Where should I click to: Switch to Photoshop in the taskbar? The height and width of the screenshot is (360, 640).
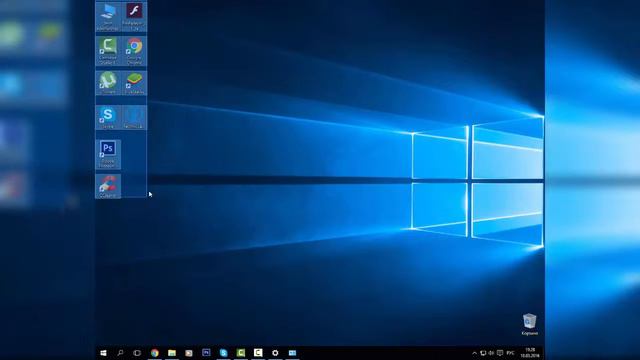point(206,353)
